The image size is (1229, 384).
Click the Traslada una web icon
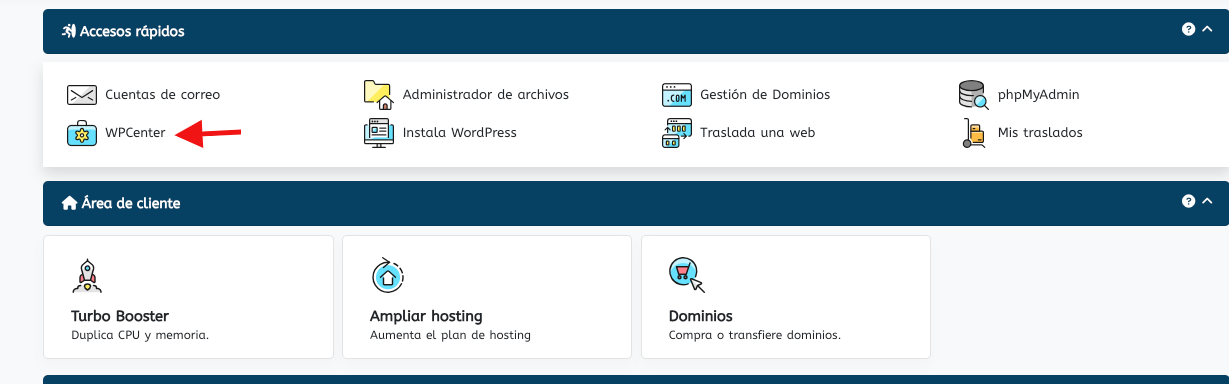(676, 132)
